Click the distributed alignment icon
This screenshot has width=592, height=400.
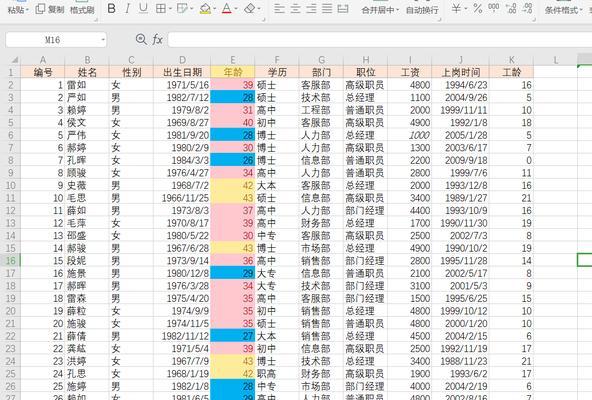pos(343,8)
